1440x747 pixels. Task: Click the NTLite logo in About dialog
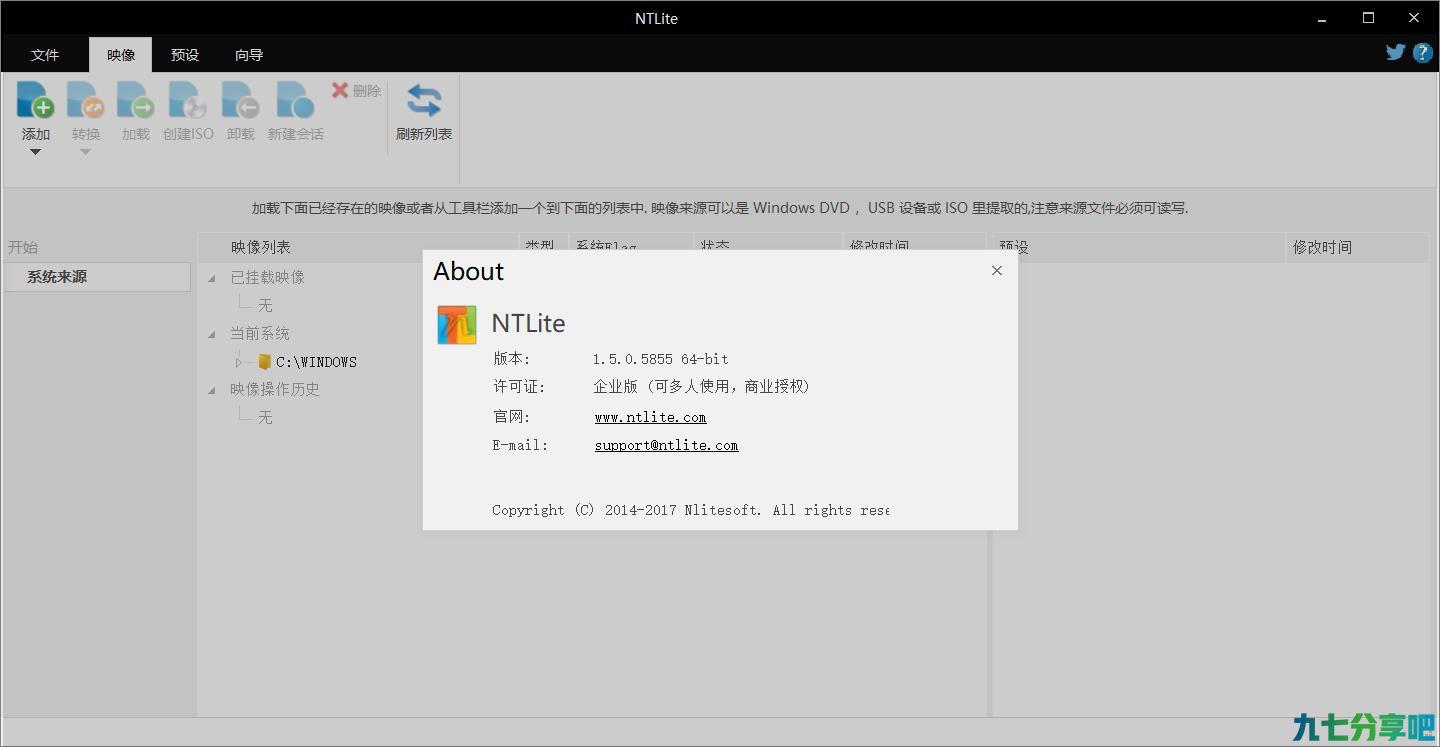457,325
